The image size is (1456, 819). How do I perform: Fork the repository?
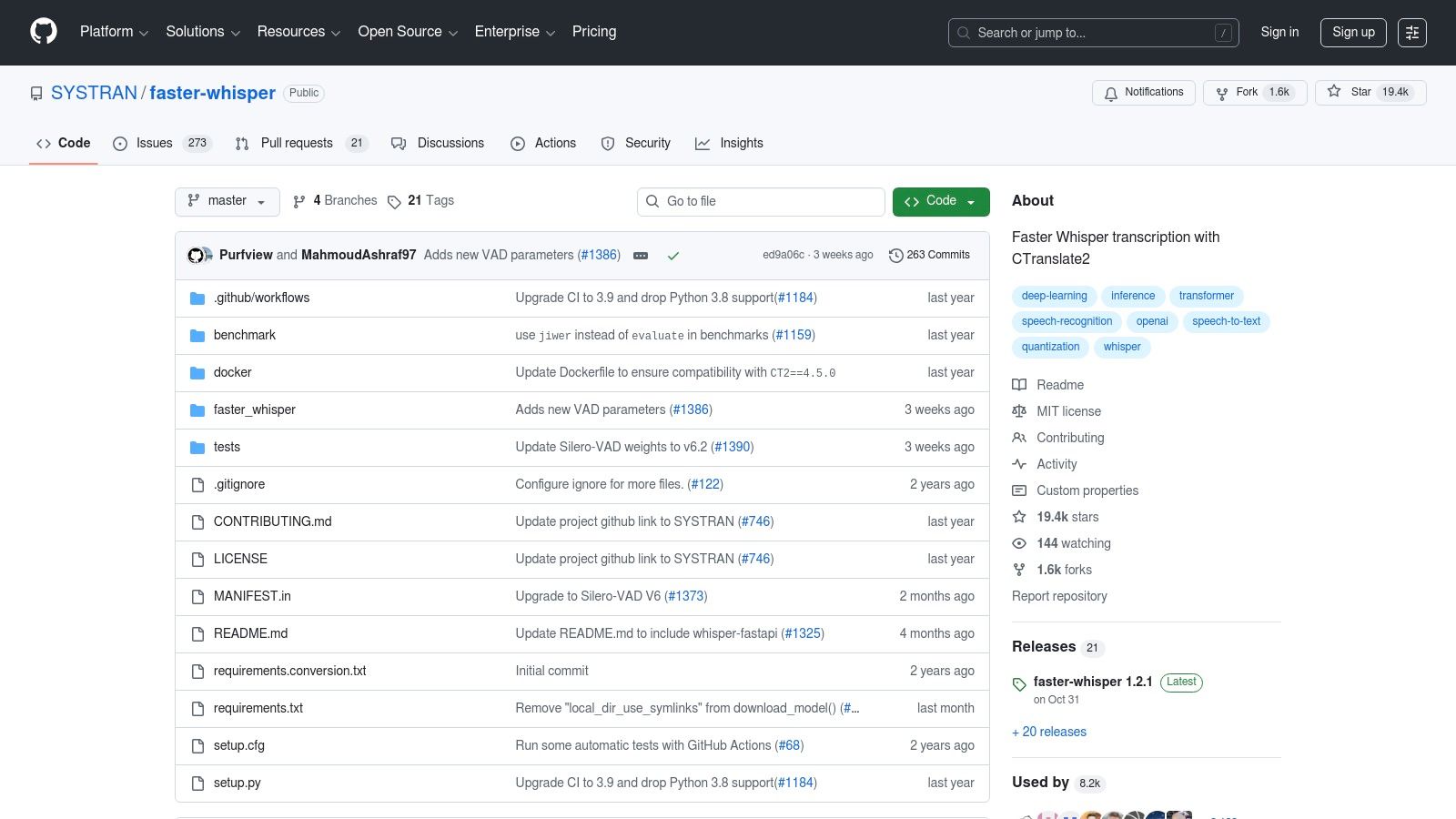click(1254, 93)
